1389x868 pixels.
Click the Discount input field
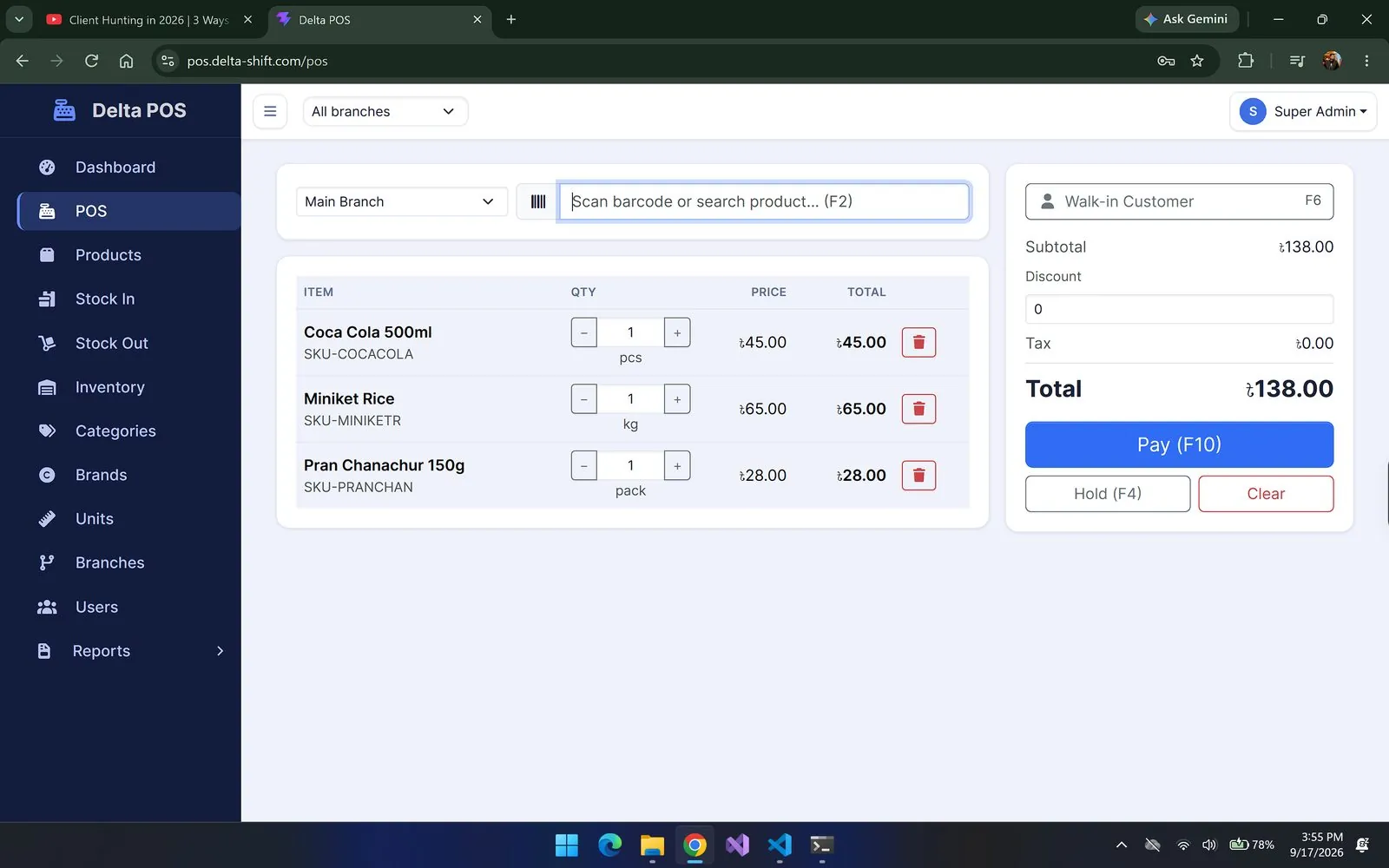click(x=1179, y=309)
